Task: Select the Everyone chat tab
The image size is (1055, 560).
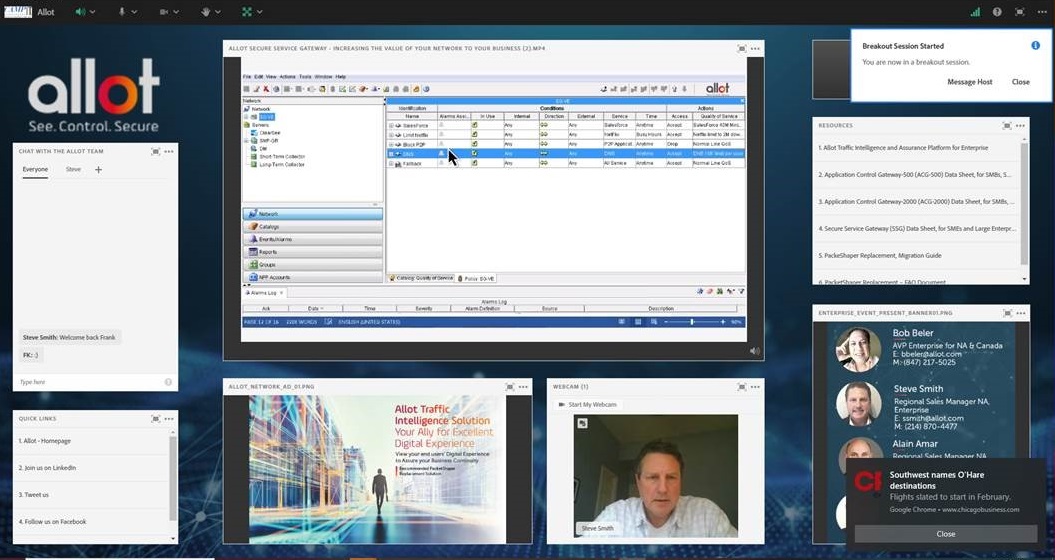Action: [36, 170]
